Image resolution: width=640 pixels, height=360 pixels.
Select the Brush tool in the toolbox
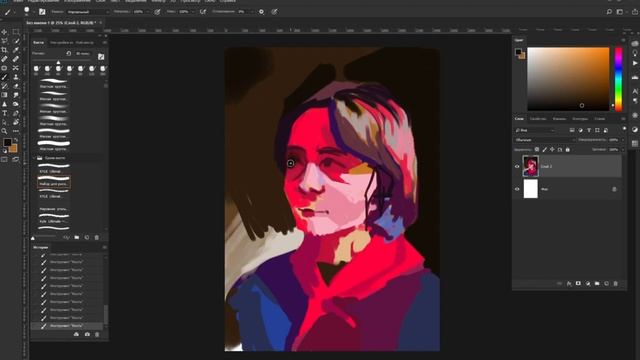4,77
